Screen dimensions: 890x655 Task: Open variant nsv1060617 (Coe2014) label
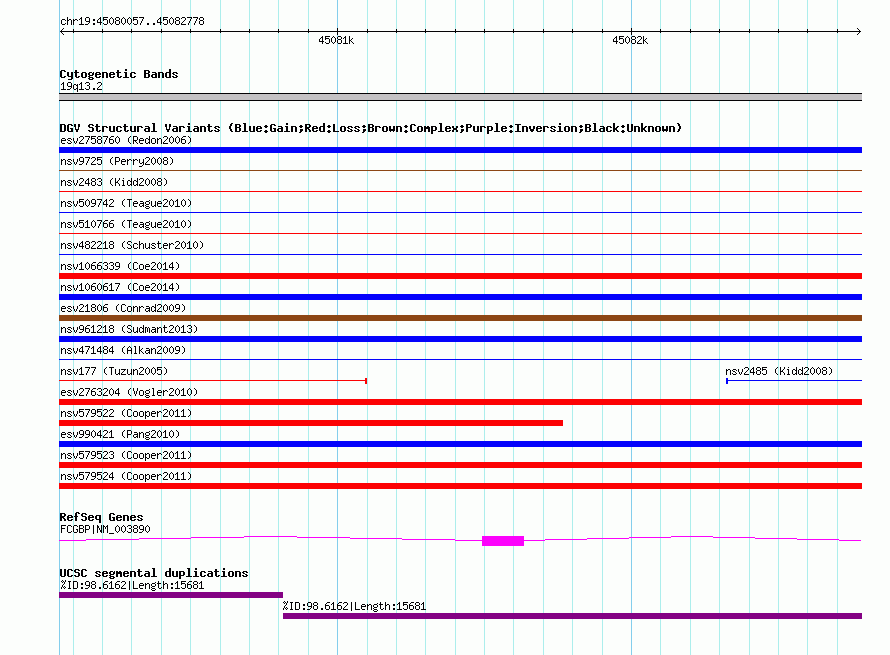point(120,287)
